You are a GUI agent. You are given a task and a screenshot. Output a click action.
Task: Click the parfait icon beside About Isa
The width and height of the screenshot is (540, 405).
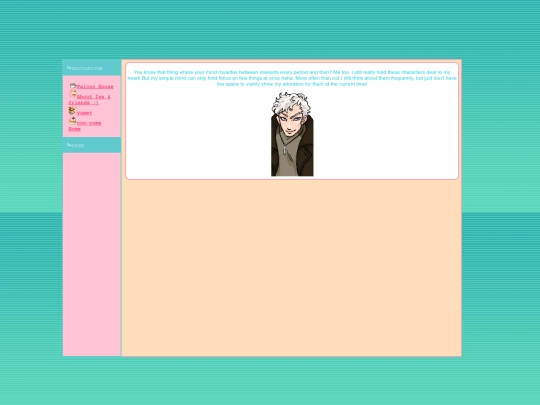pyautogui.click(x=73, y=94)
